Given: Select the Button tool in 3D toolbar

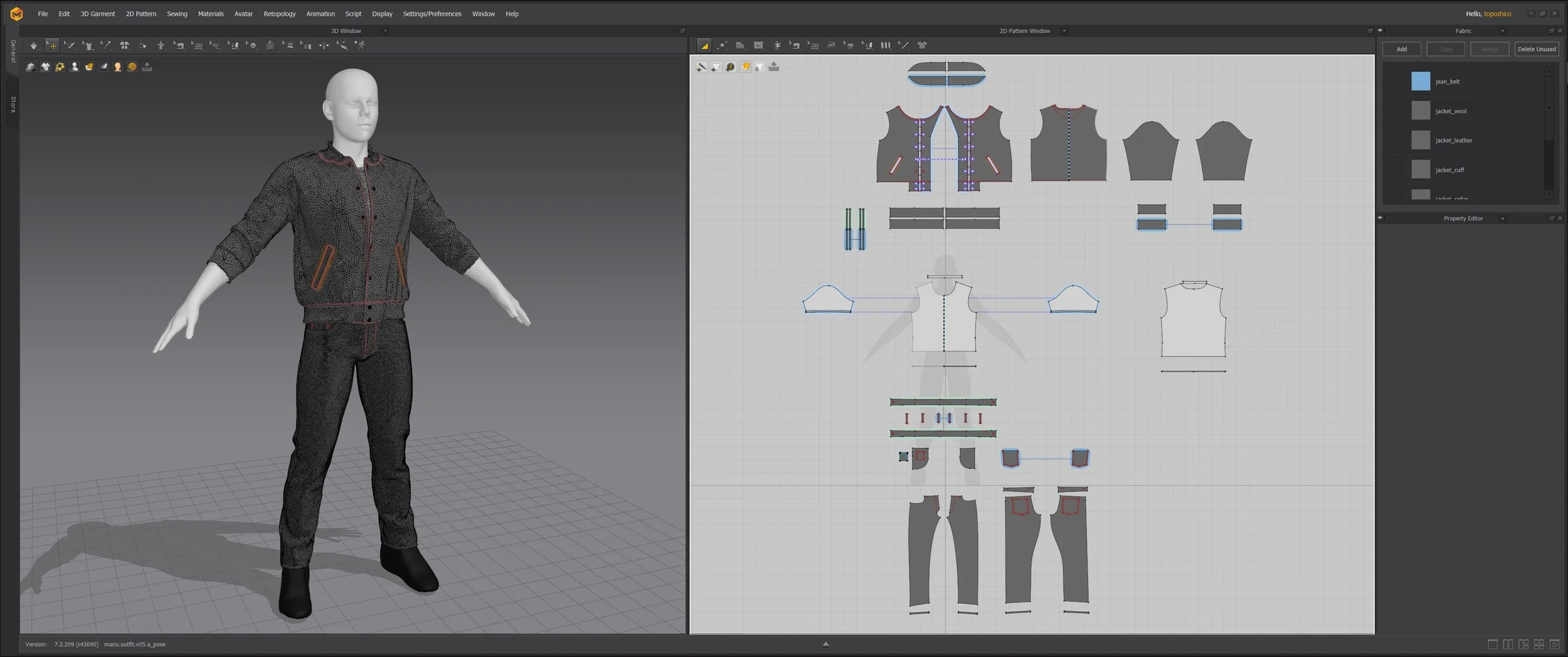Looking at the screenshot, I should click(x=252, y=45).
